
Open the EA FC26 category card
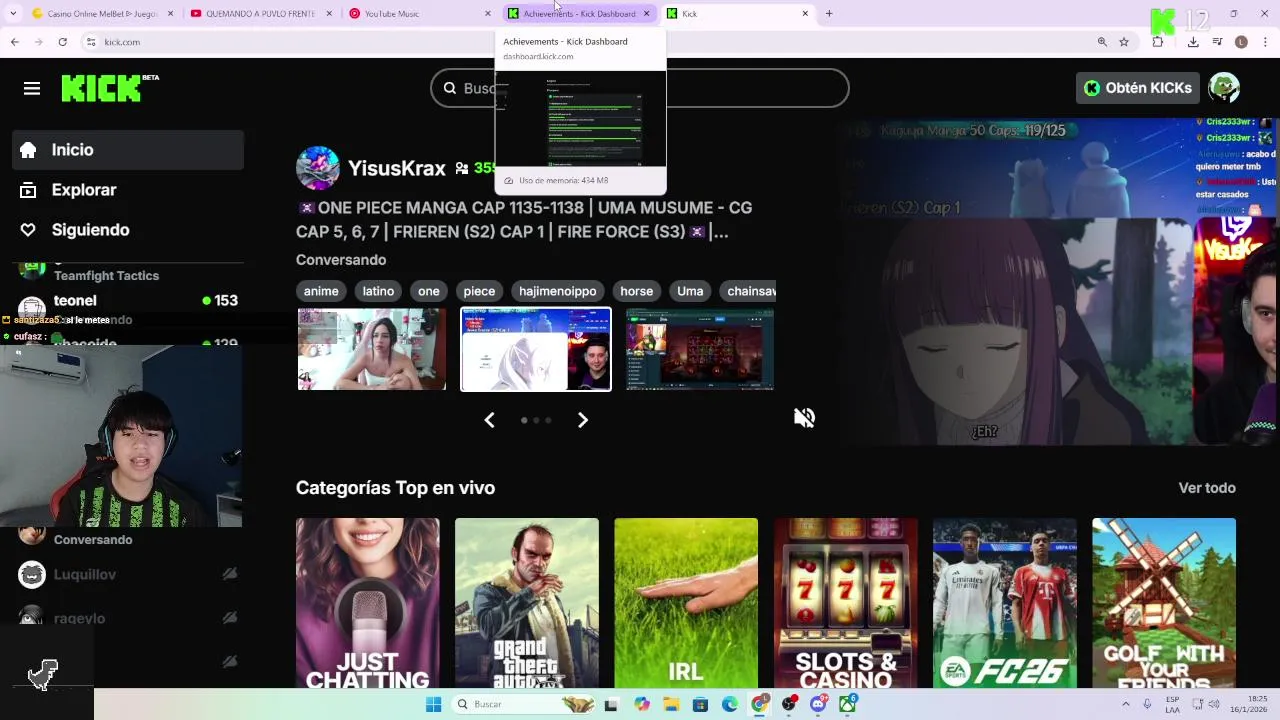pyautogui.click(x=1005, y=603)
